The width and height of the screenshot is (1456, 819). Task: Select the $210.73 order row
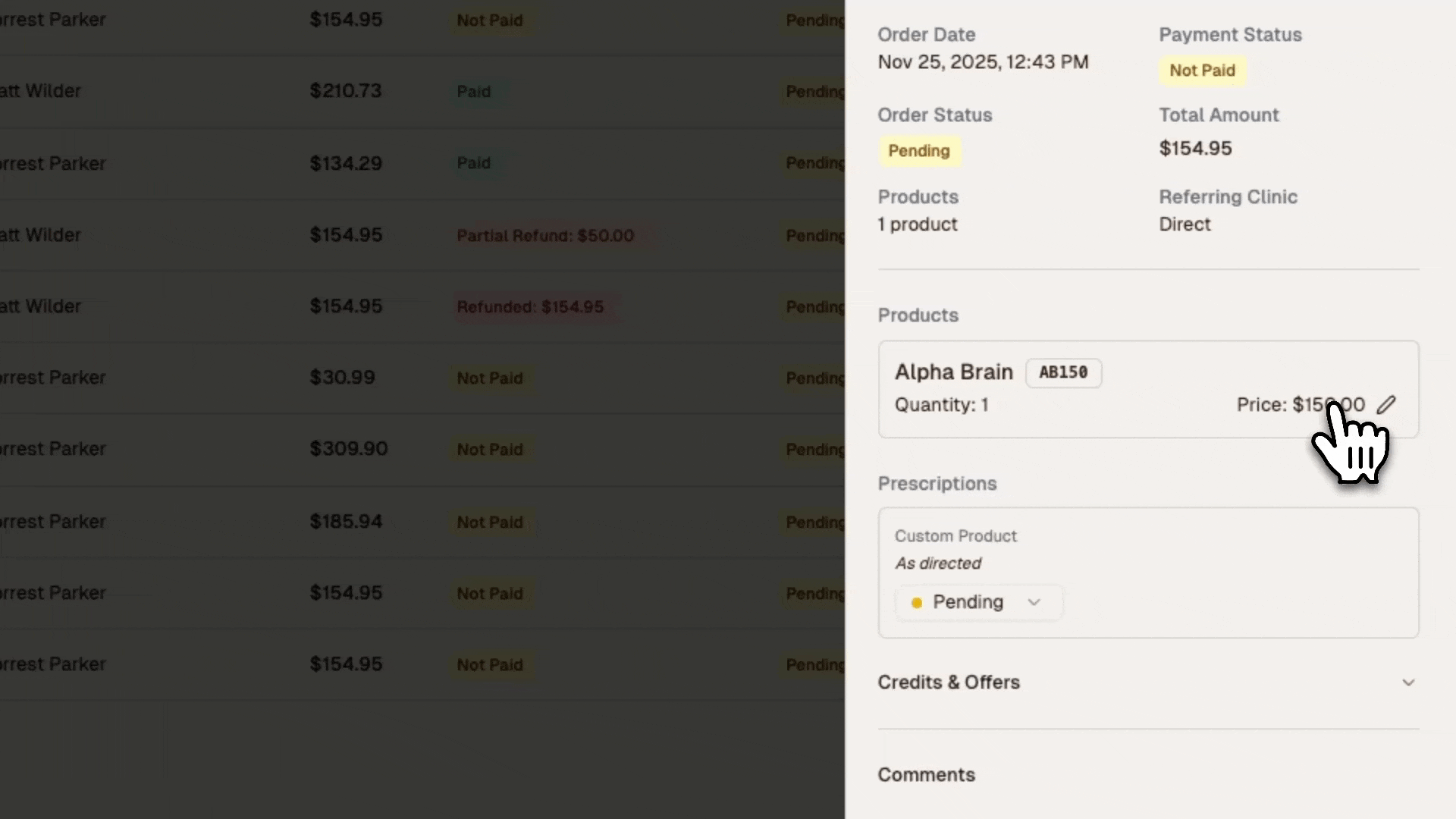point(346,91)
